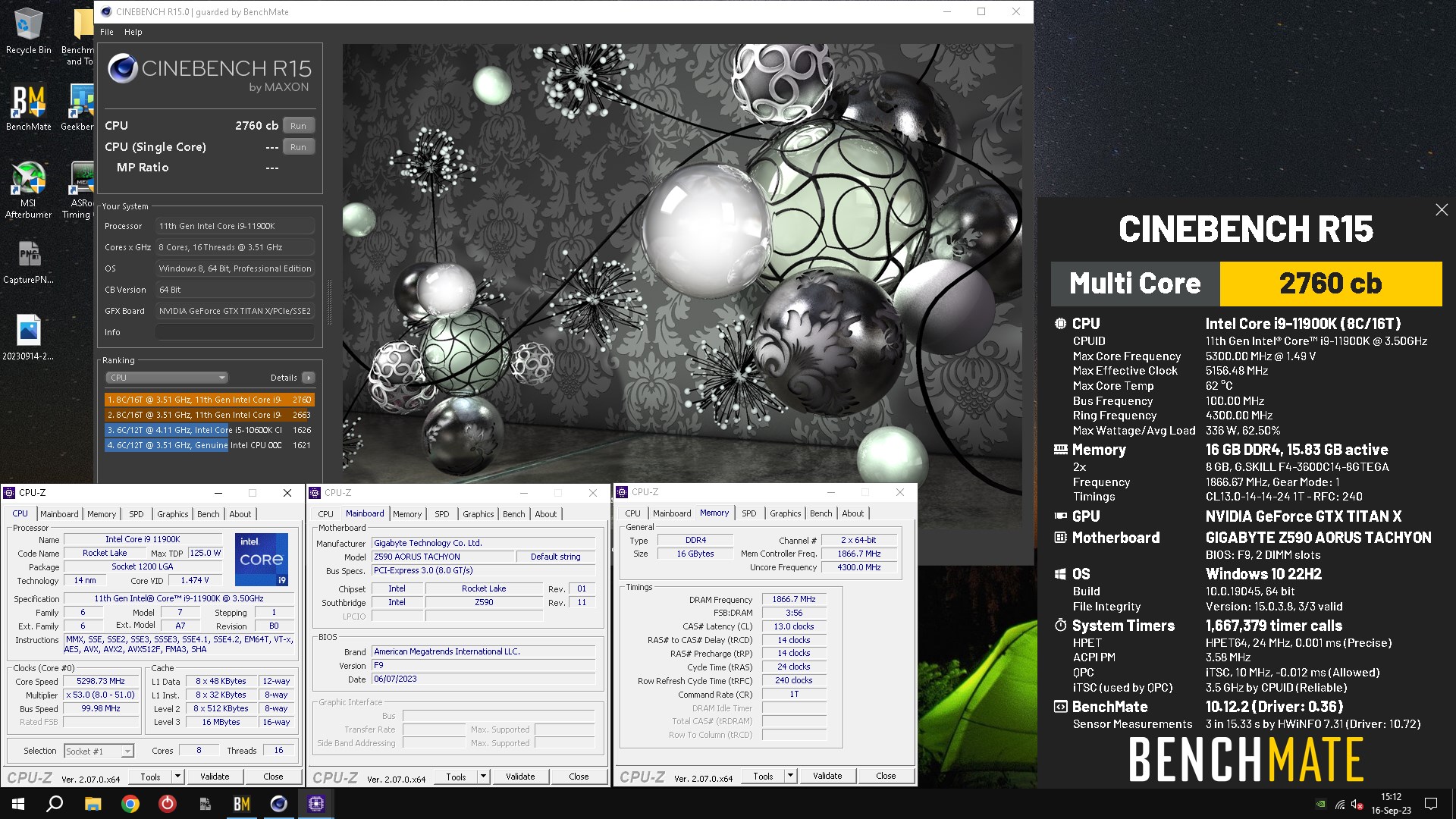
Task: Expand Tools arrow in CPU-Z Memory window
Action: pyautogui.click(x=790, y=777)
